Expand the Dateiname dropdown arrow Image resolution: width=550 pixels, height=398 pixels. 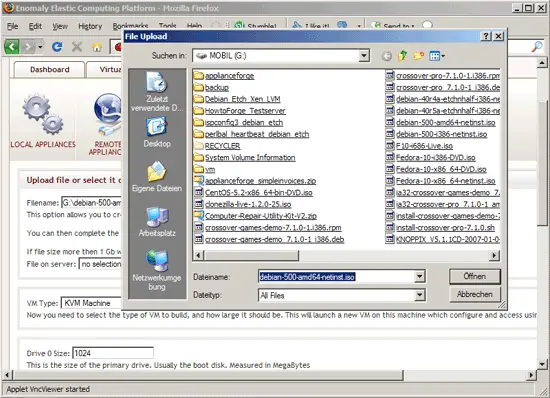click(420, 277)
